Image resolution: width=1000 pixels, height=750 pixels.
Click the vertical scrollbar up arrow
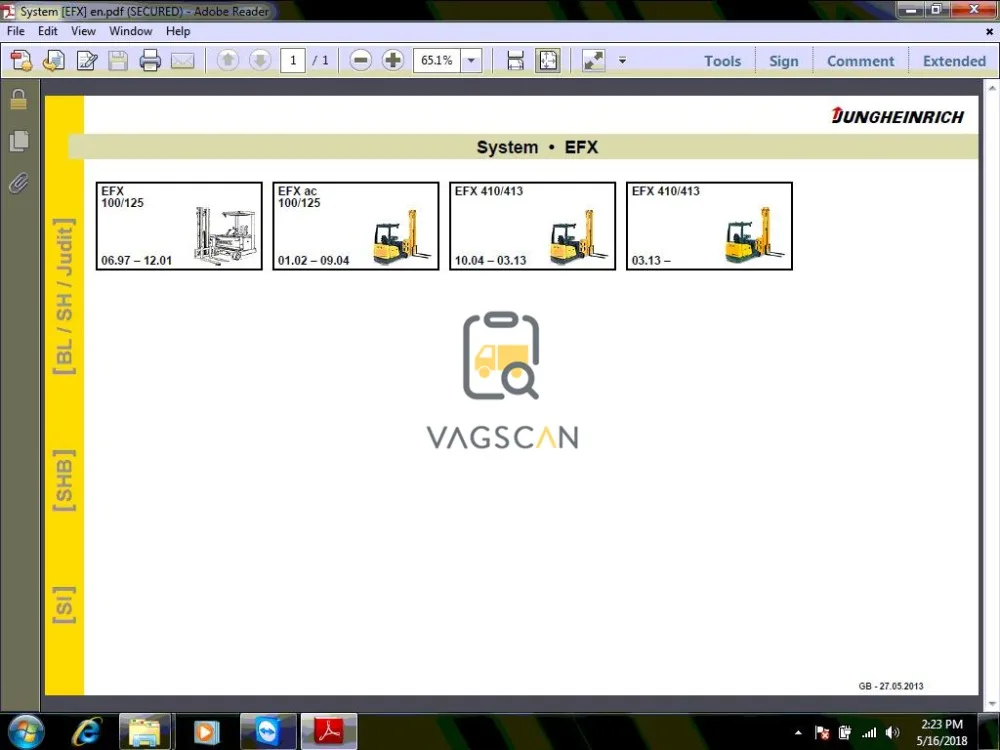click(x=992, y=88)
